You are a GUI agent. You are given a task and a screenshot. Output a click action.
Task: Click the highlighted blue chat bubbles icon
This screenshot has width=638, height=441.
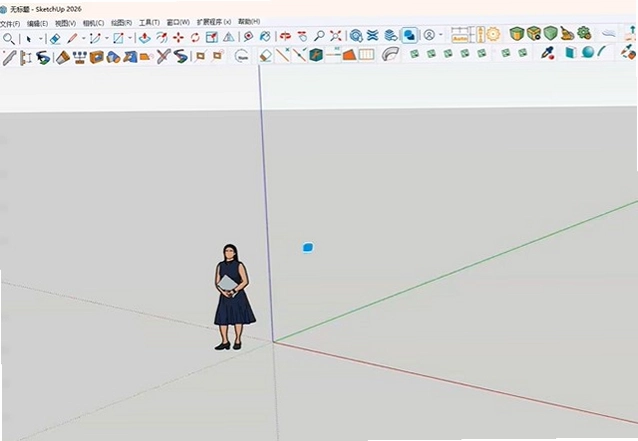click(409, 35)
